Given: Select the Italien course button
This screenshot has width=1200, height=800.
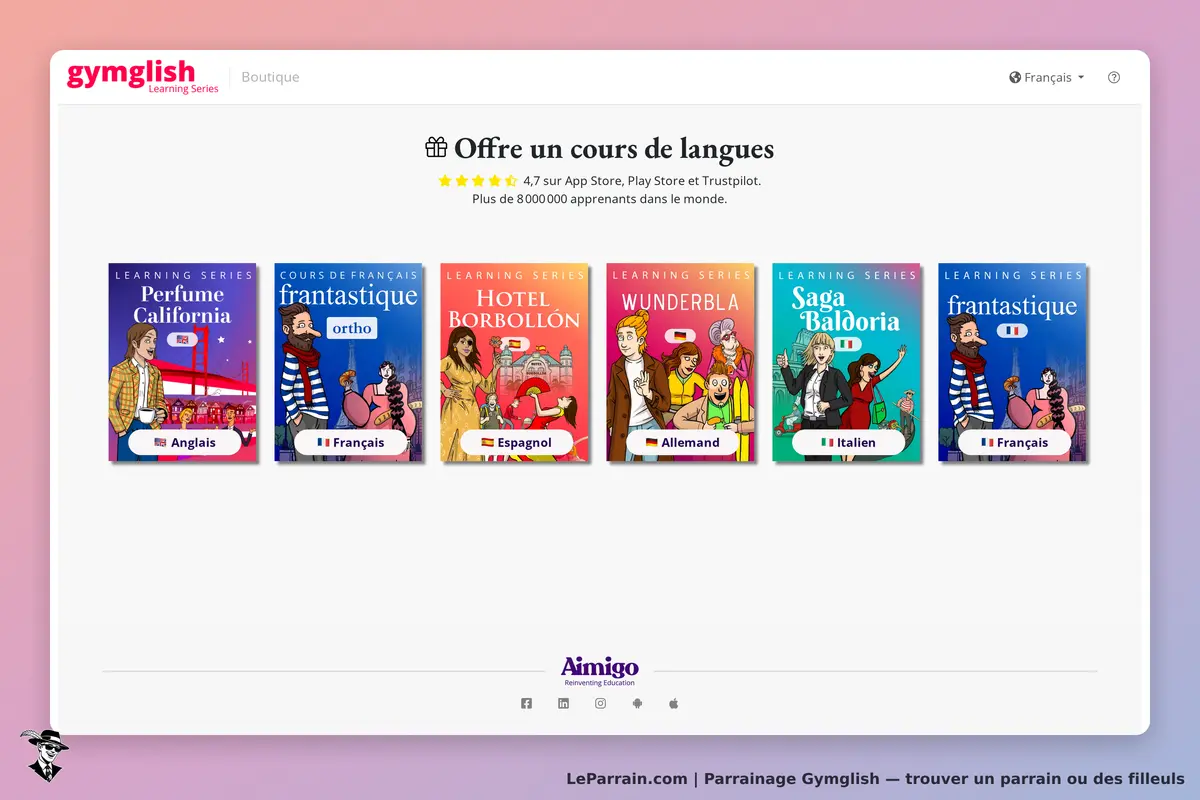Looking at the screenshot, I should pos(849,442).
